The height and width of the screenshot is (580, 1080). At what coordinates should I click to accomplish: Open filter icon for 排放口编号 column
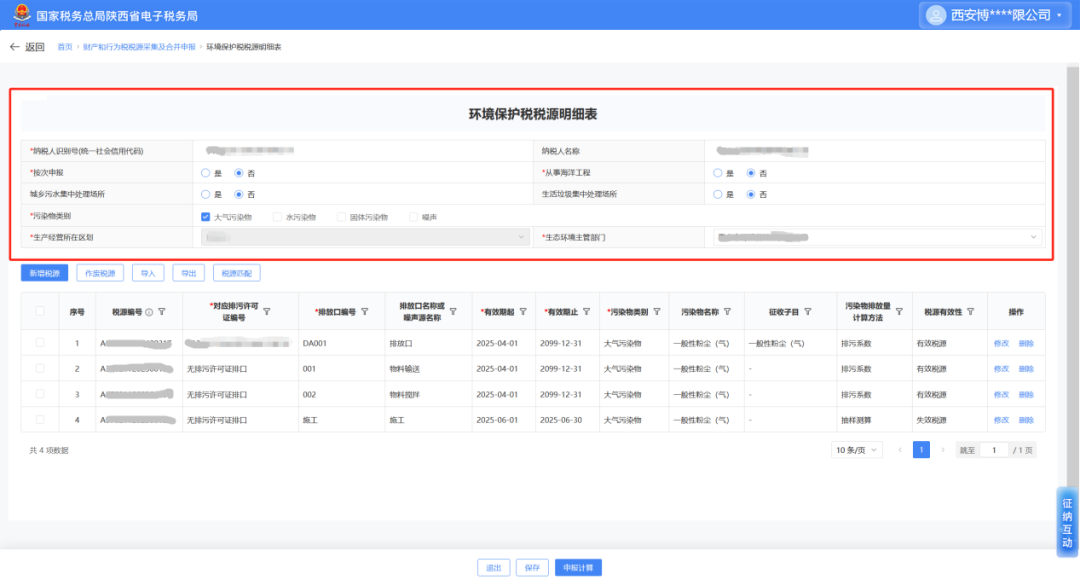pos(364,312)
